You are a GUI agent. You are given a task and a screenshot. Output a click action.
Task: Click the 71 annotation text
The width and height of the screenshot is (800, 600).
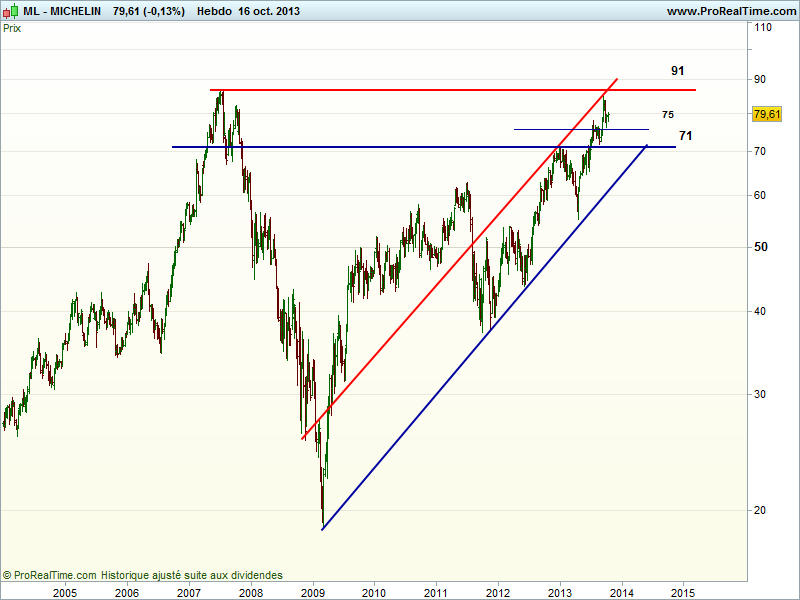click(x=686, y=135)
